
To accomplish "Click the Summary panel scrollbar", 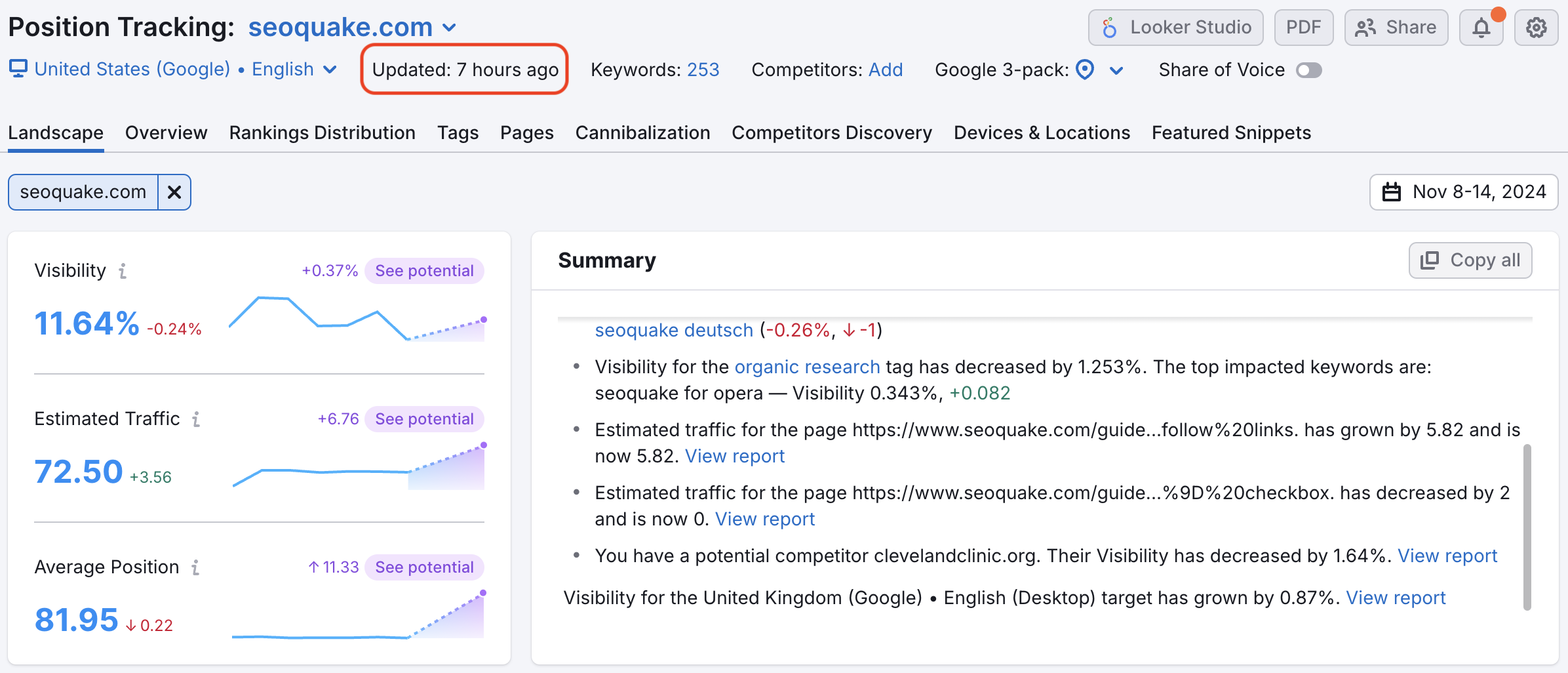I will (1527, 527).
